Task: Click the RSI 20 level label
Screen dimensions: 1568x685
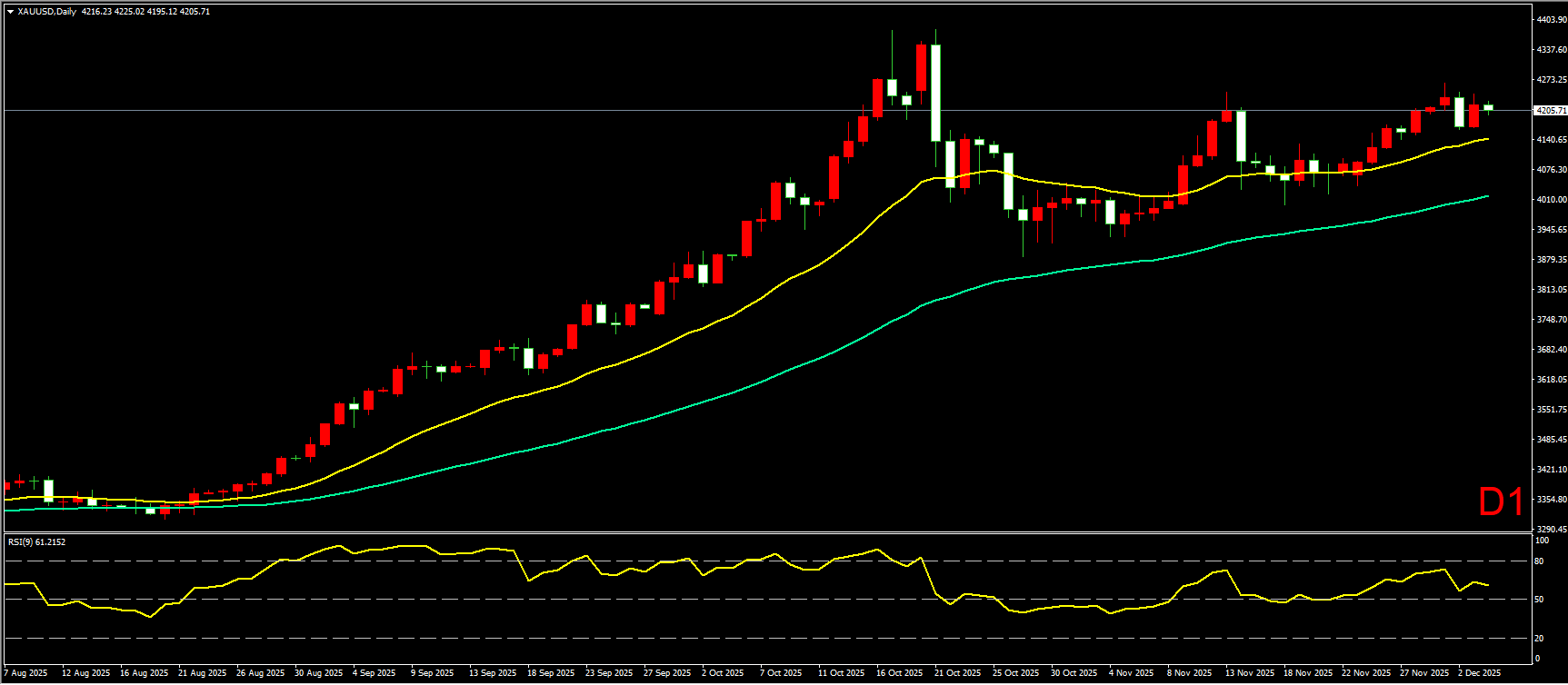Action: (x=1539, y=639)
